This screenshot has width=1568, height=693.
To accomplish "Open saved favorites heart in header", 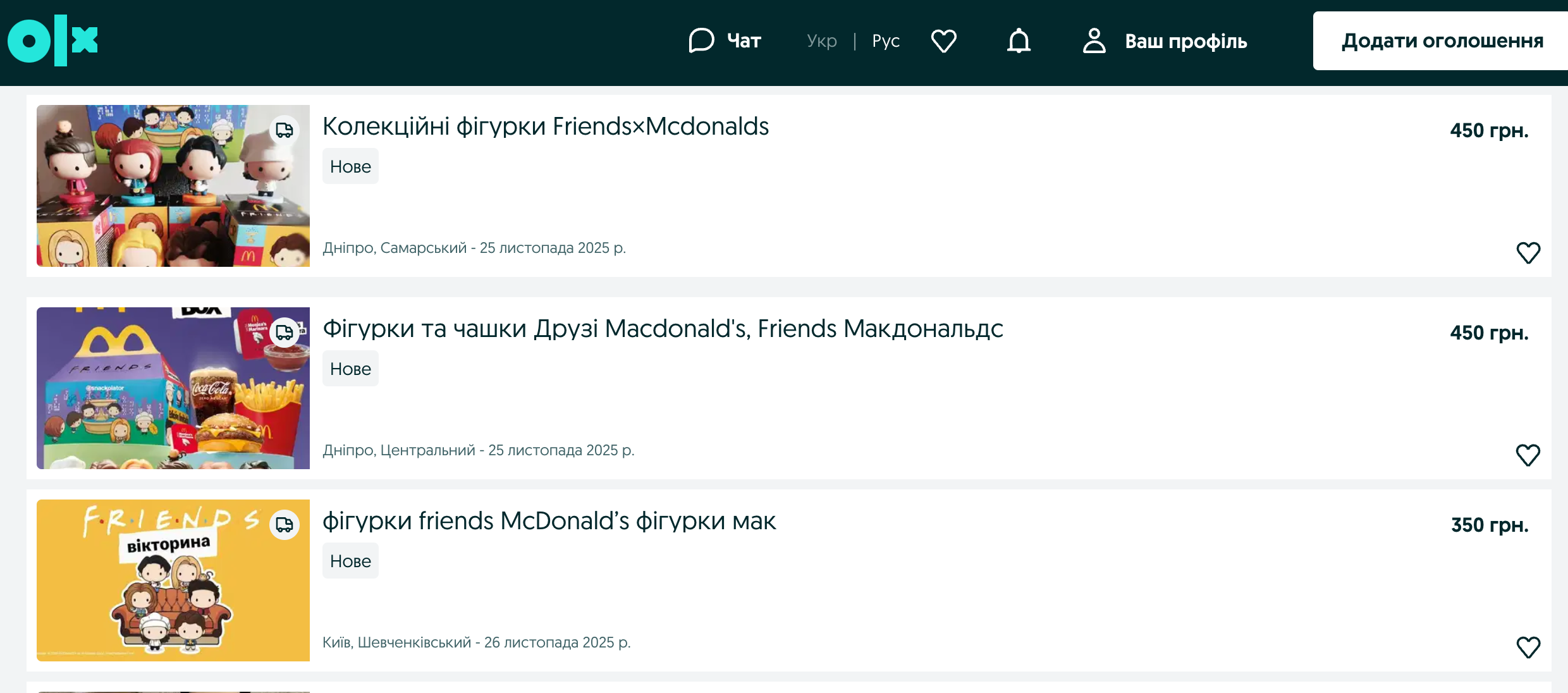I will tap(943, 41).
